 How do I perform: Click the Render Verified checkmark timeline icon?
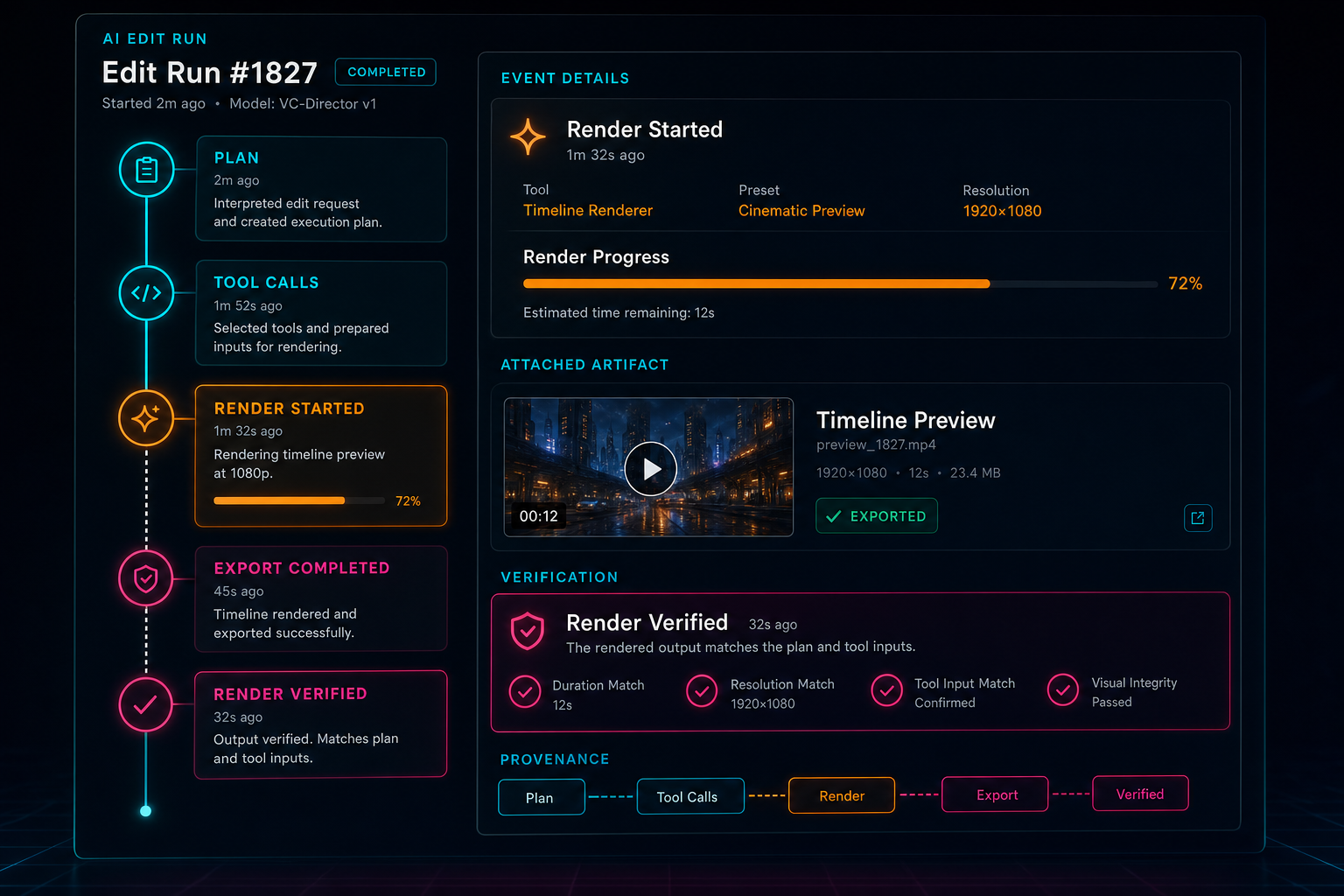point(146,704)
